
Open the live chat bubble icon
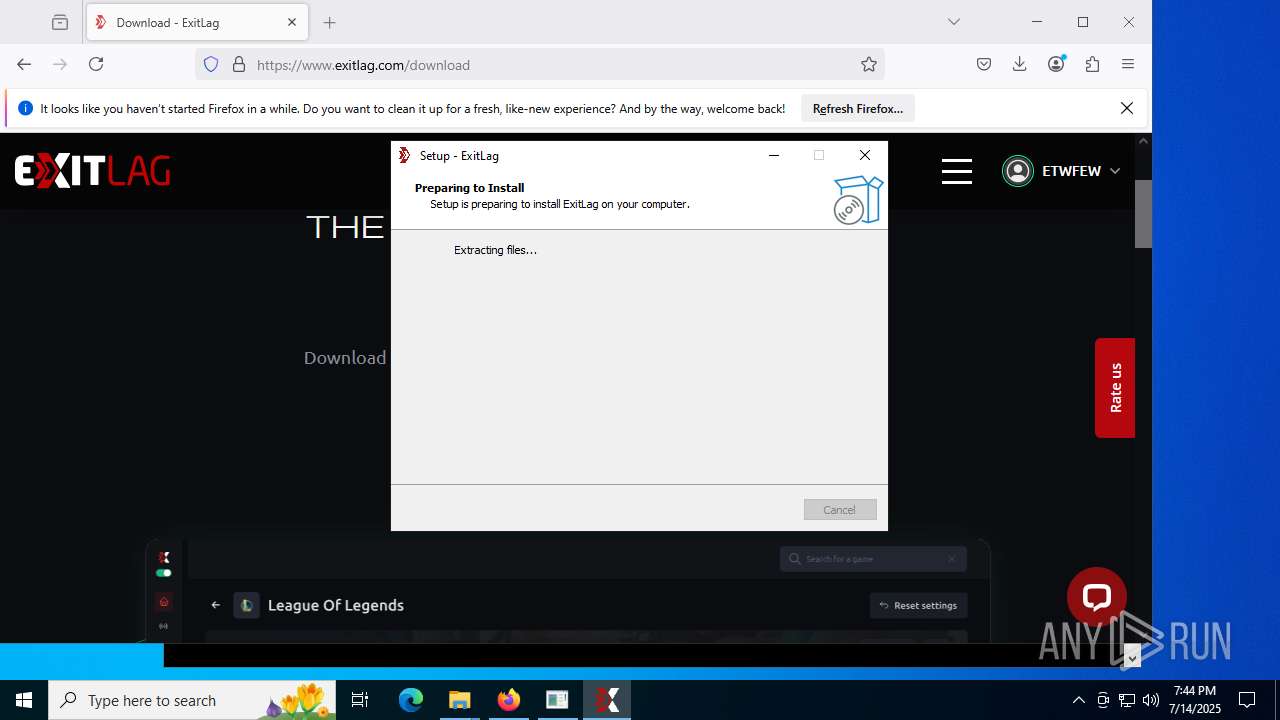[1097, 597]
